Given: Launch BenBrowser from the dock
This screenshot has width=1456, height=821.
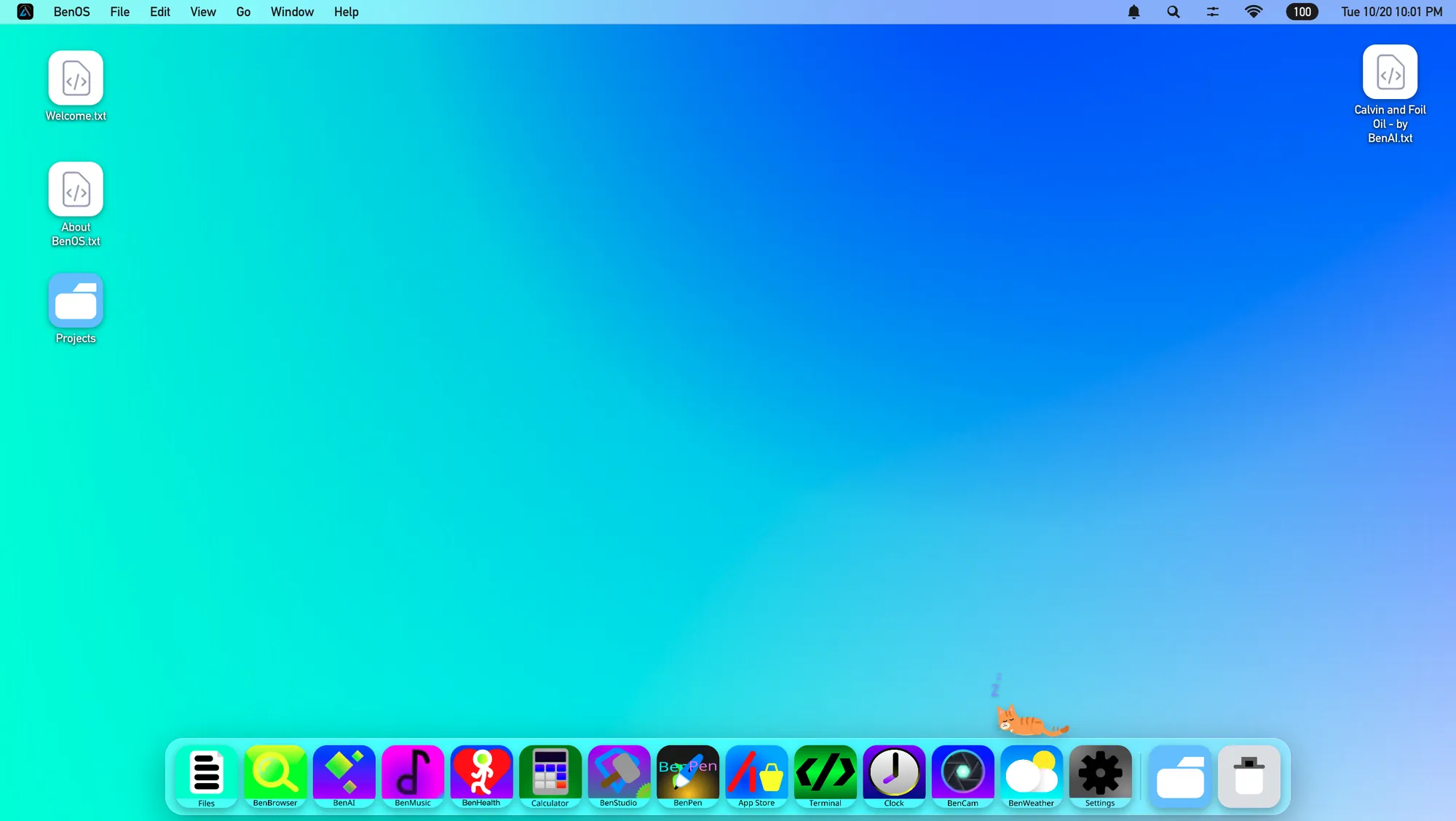Looking at the screenshot, I should click(275, 776).
